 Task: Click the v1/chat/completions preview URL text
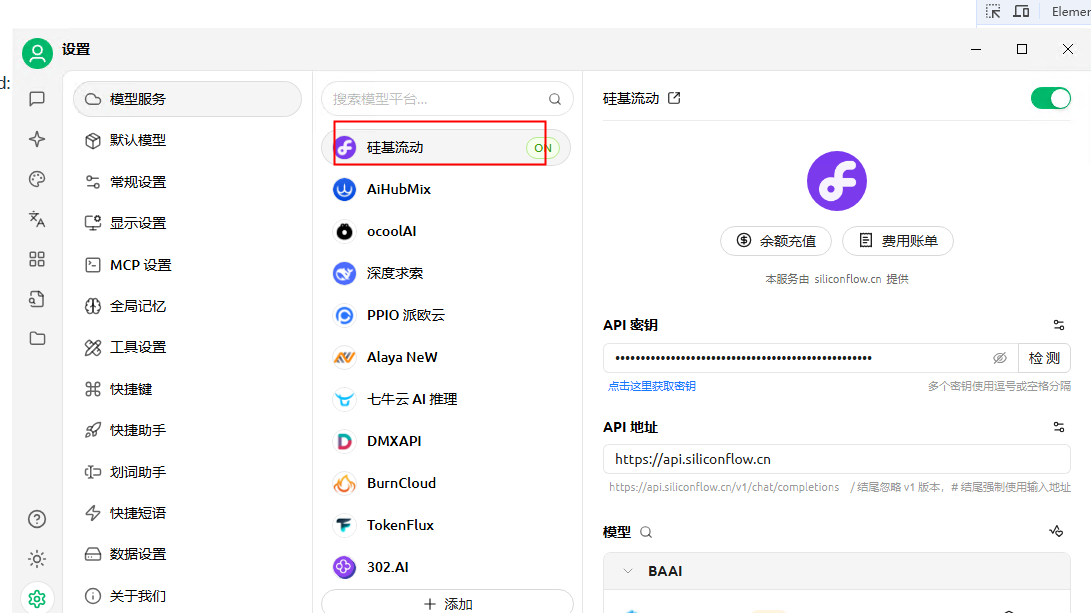pyautogui.click(x=724, y=487)
